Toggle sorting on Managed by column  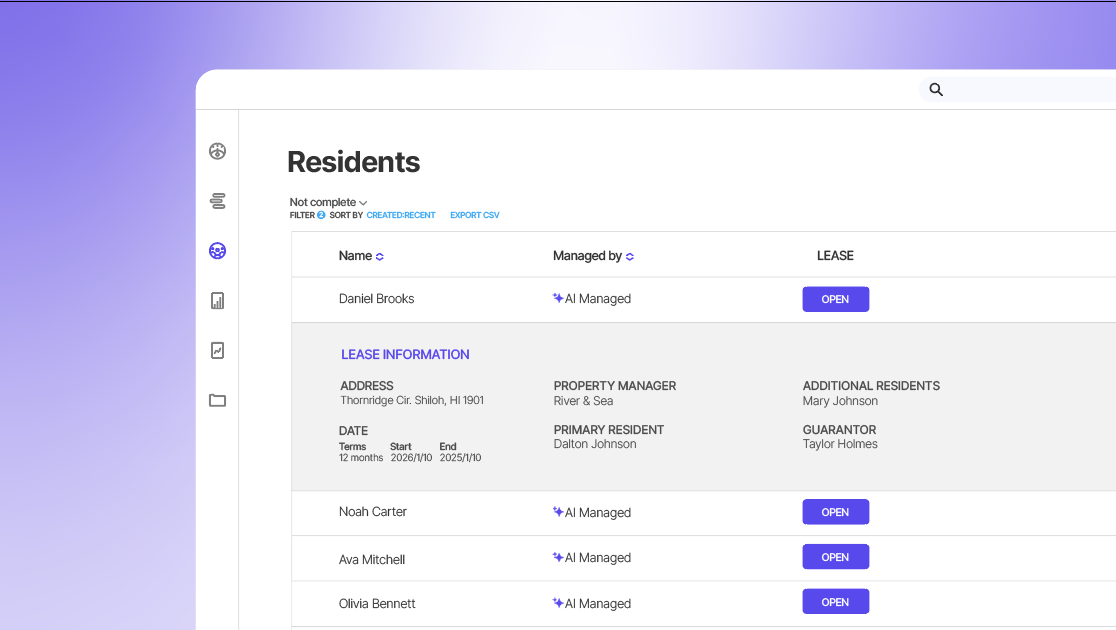click(x=630, y=257)
